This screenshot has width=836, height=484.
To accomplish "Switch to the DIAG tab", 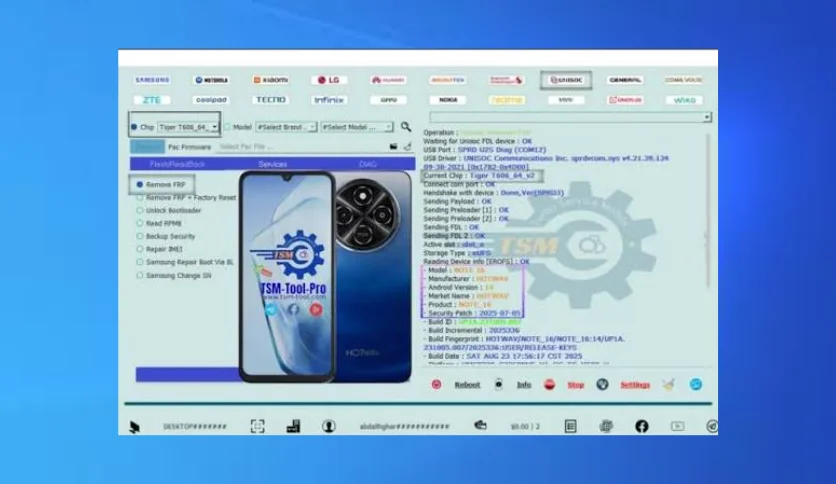I will click(367, 164).
